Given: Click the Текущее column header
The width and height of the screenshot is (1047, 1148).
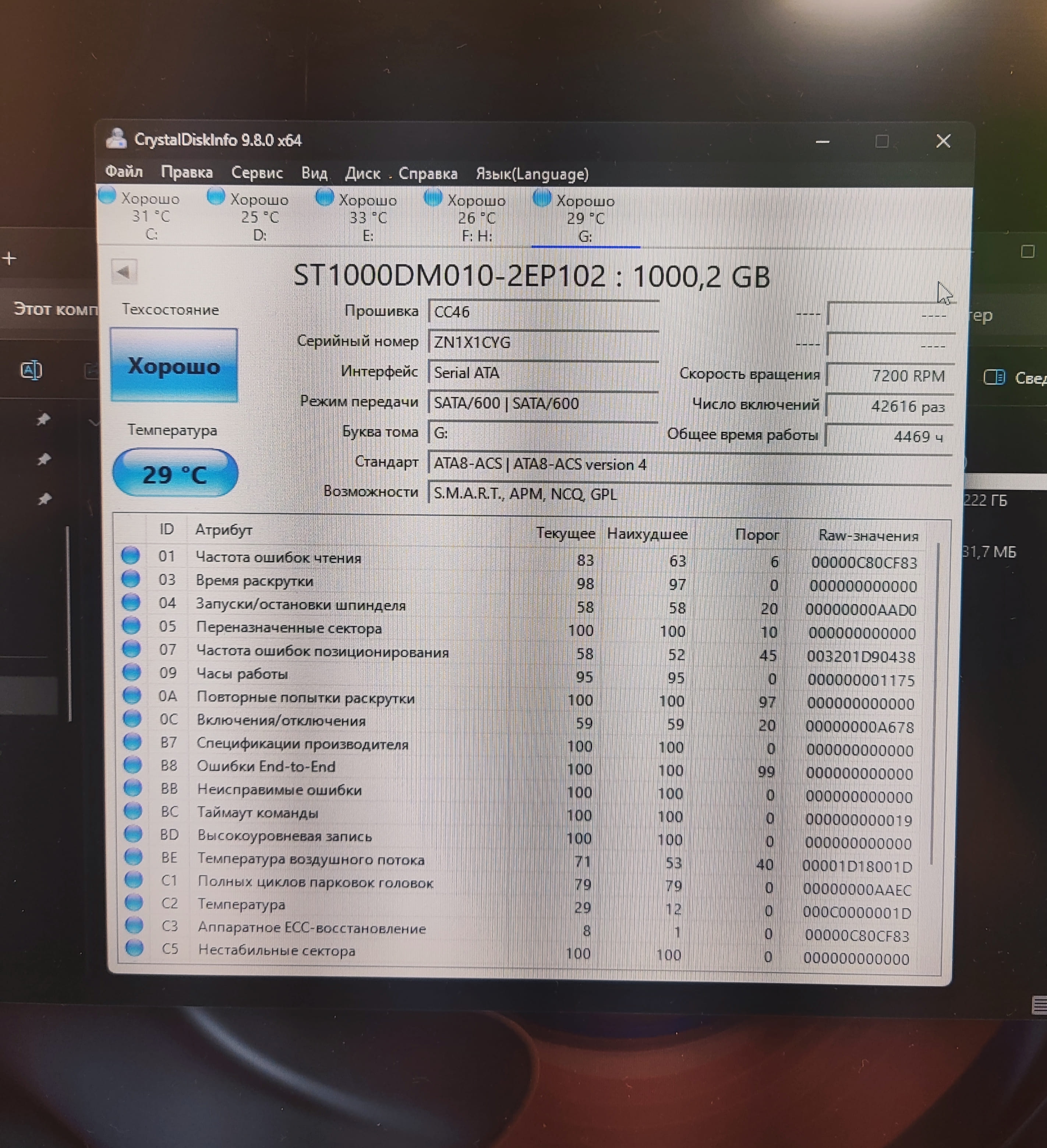Looking at the screenshot, I should pos(565,533).
